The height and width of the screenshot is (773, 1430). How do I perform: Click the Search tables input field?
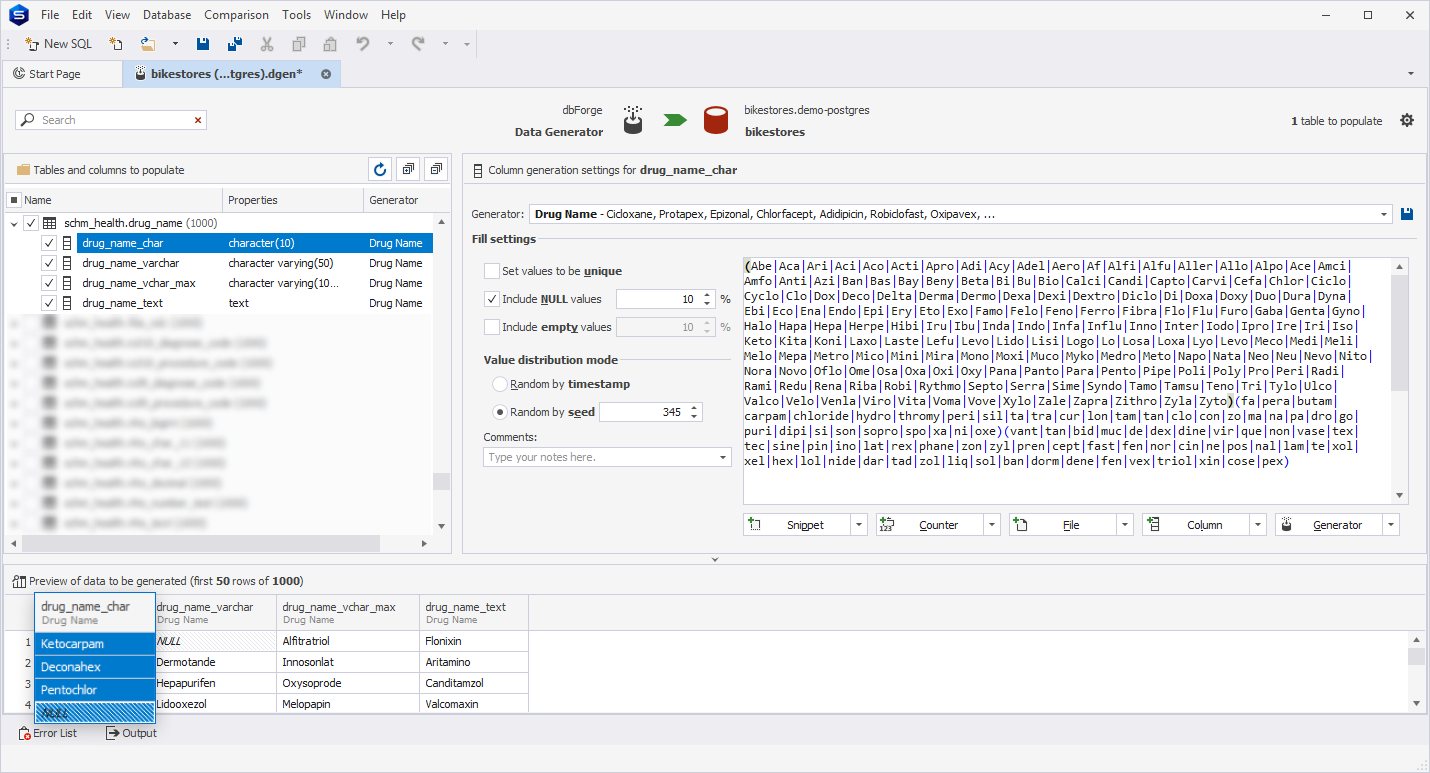(111, 120)
